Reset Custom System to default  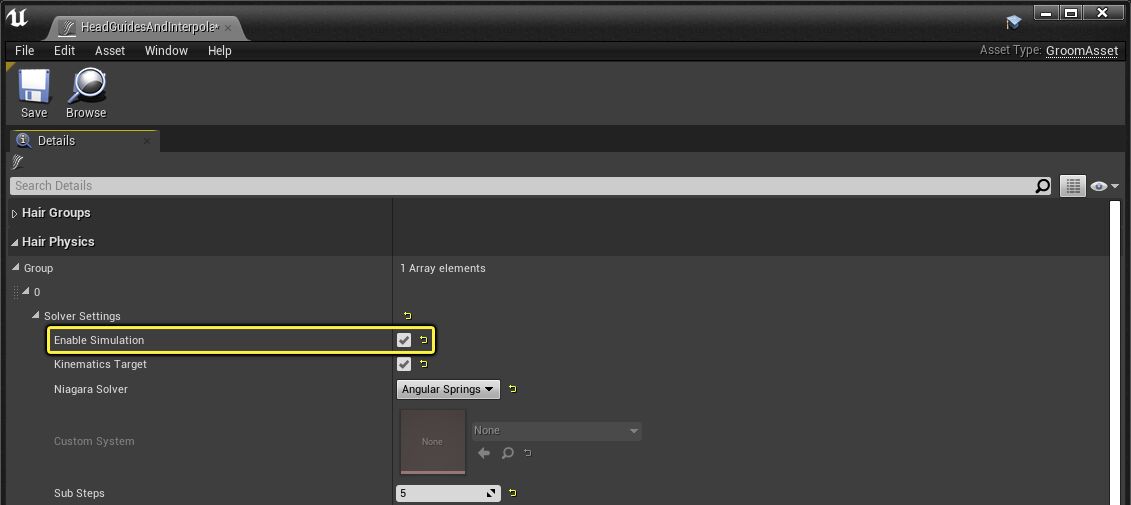(x=528, y=453)
